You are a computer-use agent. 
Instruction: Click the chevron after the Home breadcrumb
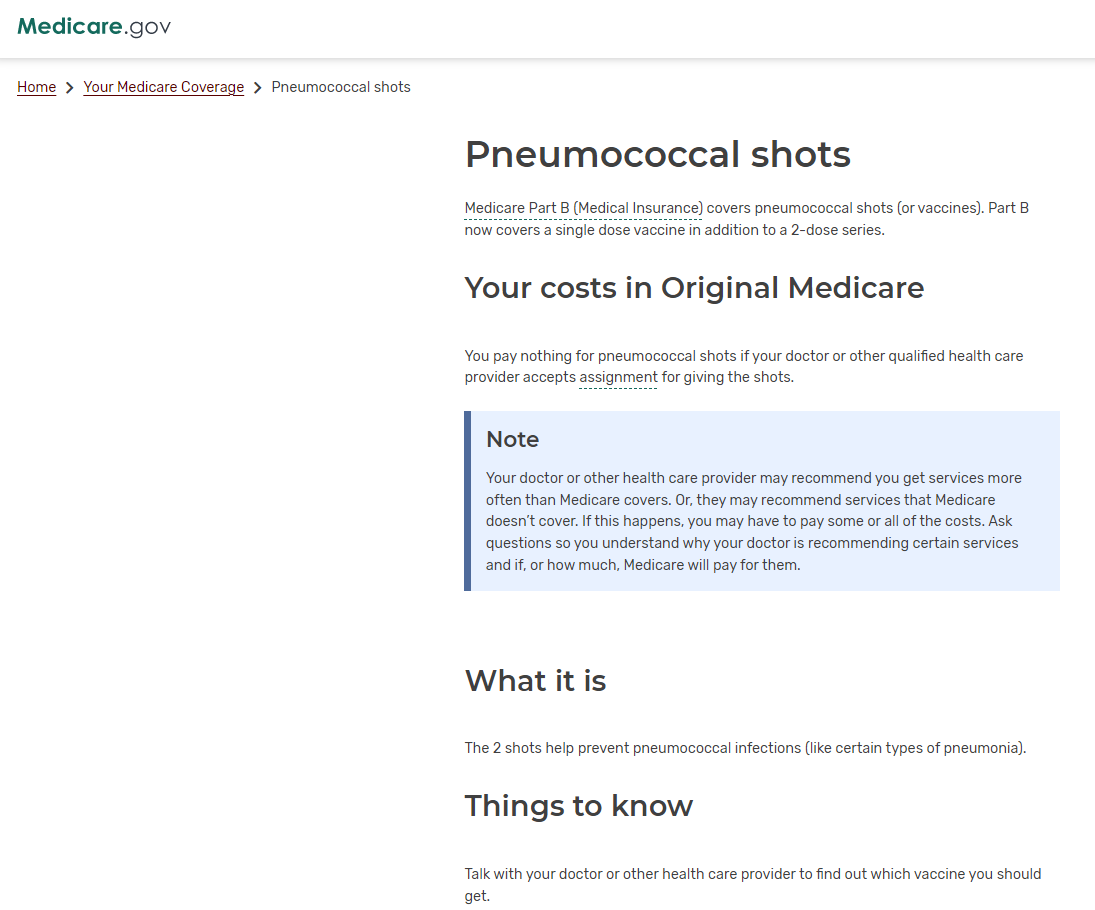point(67,87)
